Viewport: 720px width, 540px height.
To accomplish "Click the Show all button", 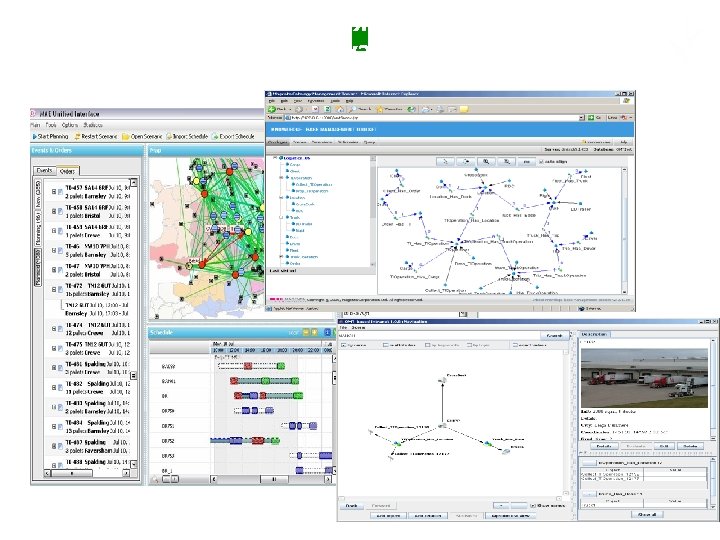I will pyautogui.click(x=647, y=515).
